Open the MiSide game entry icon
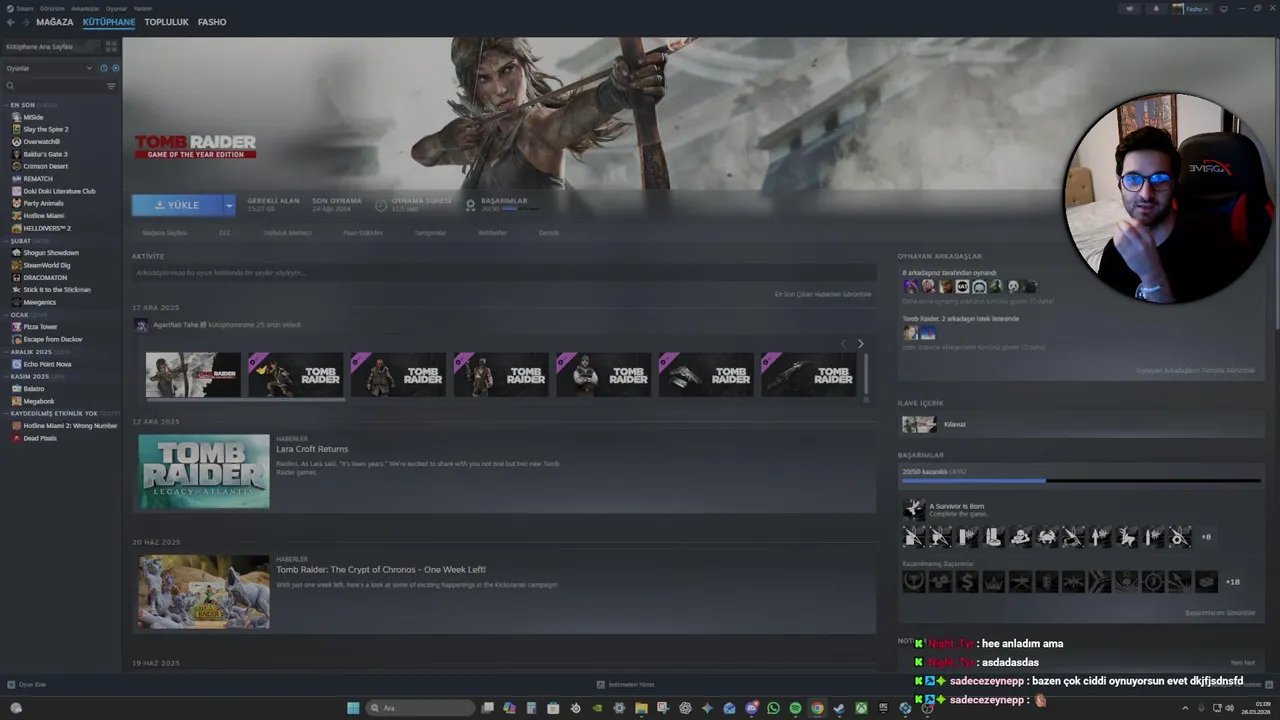 click(x=16, y=117)
